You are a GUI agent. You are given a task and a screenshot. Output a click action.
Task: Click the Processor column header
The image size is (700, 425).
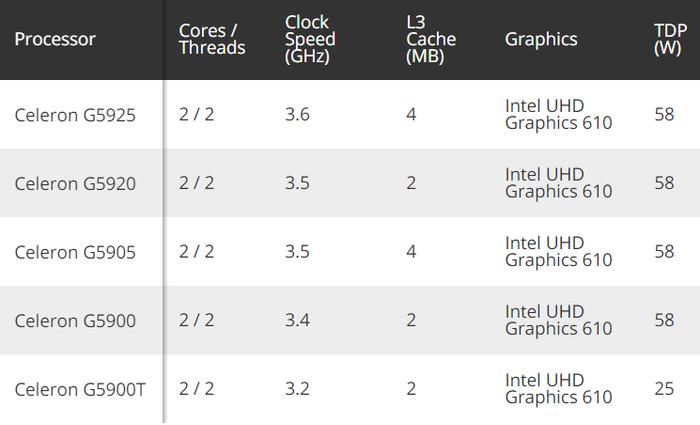pos(55,39)
